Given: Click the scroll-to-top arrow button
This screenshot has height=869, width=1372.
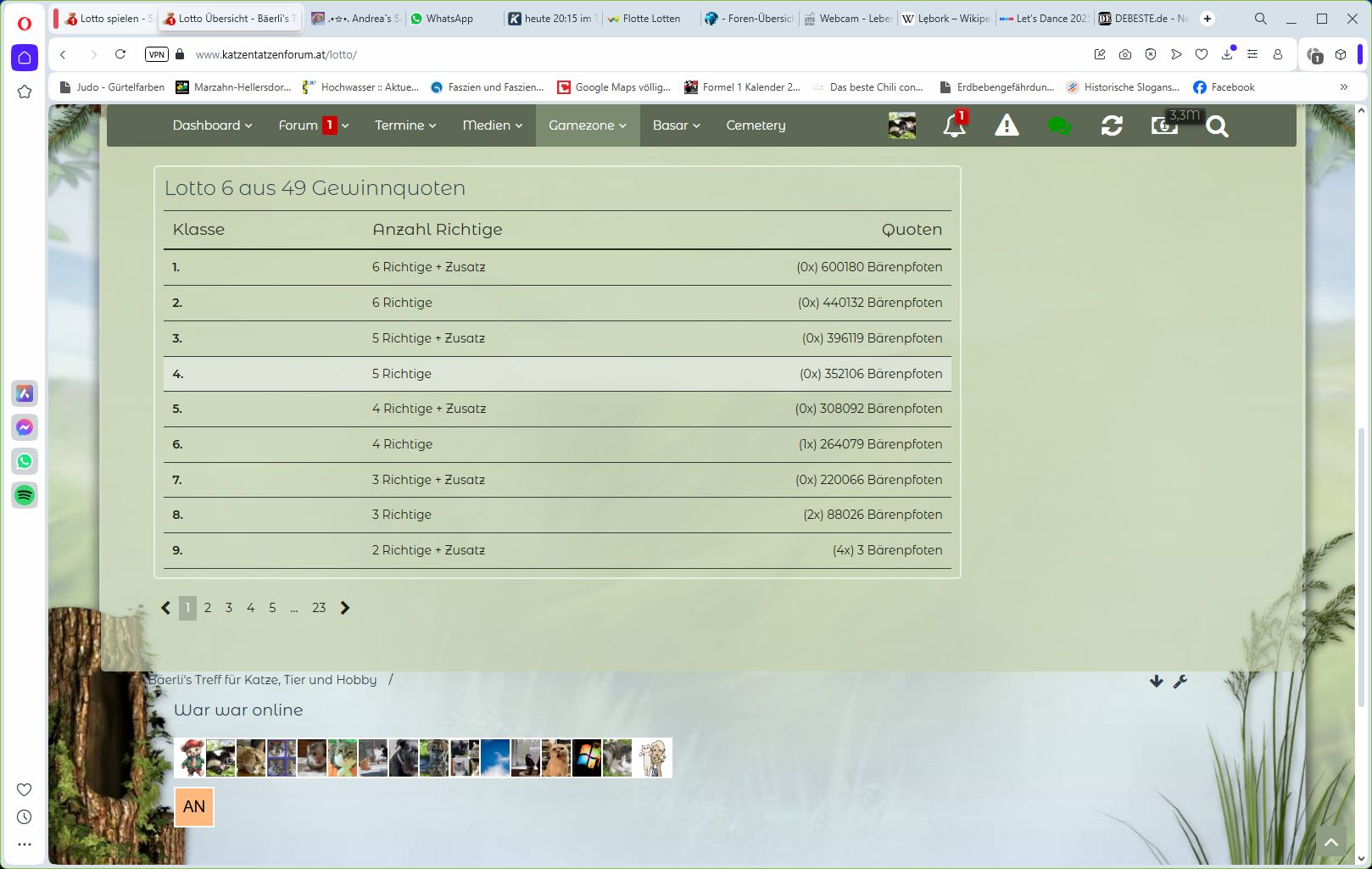Looking at the screenshot, I should 1331,842.
